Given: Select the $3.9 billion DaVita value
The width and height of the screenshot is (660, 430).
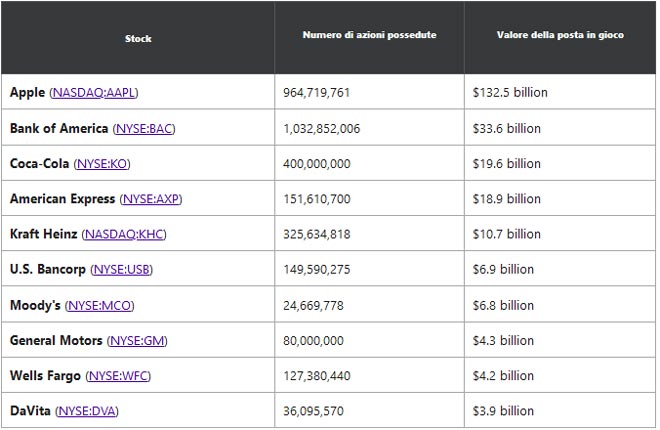Looking at the screenshot, I should (503, 411).
